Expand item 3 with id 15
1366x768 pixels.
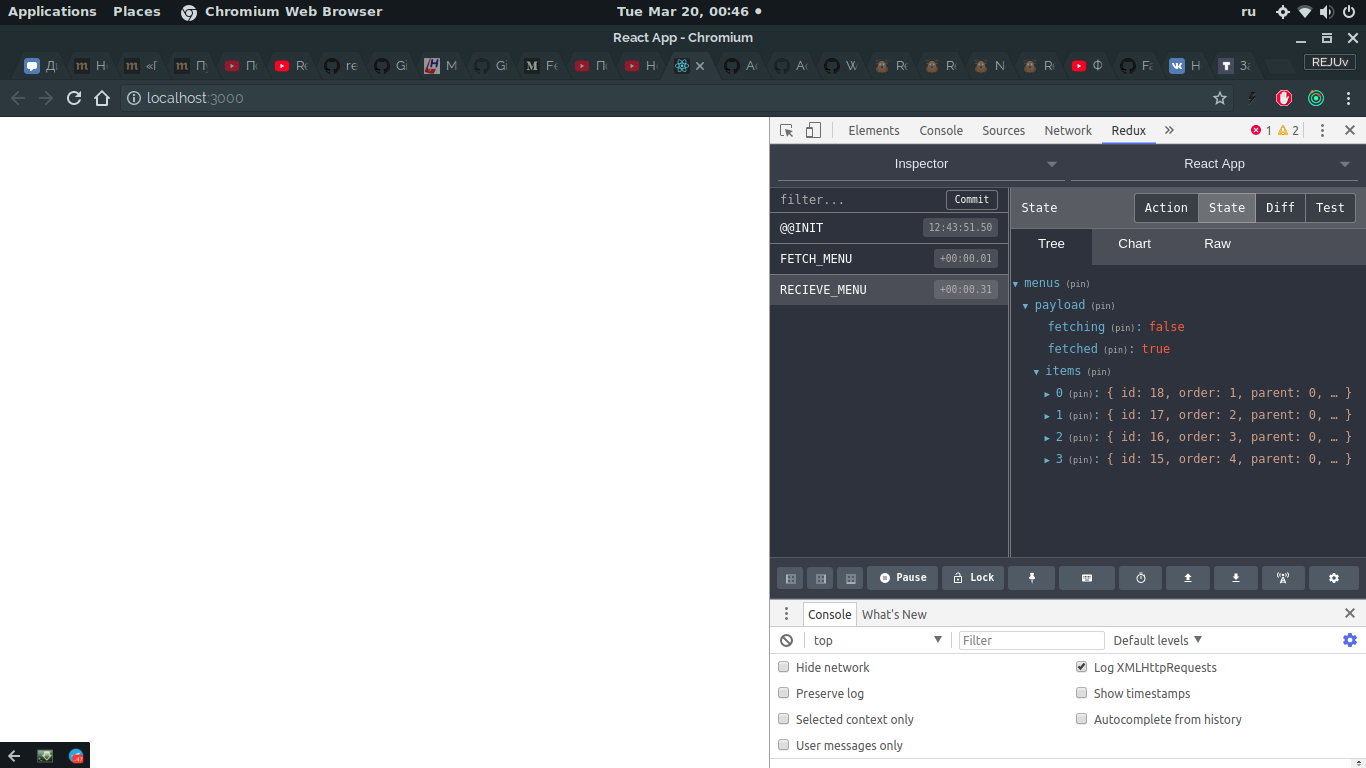[x=1048, y=460]
